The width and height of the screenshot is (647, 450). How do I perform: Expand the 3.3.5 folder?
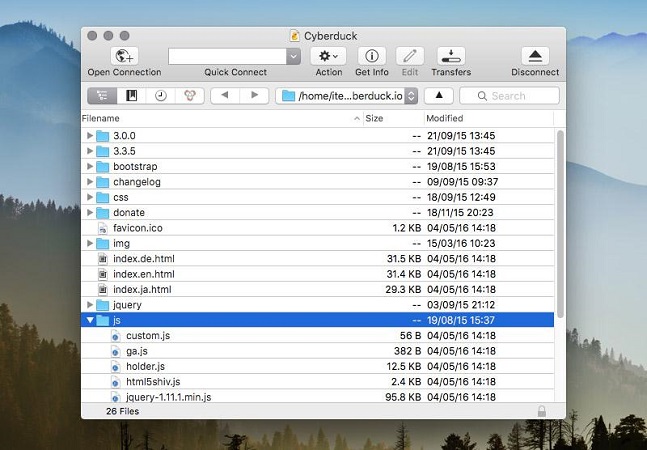tap(90, 151)
